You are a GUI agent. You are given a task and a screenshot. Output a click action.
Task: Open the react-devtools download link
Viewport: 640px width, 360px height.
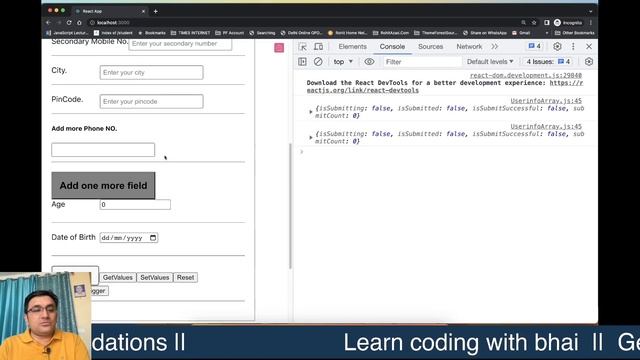[x=445, y=87]
